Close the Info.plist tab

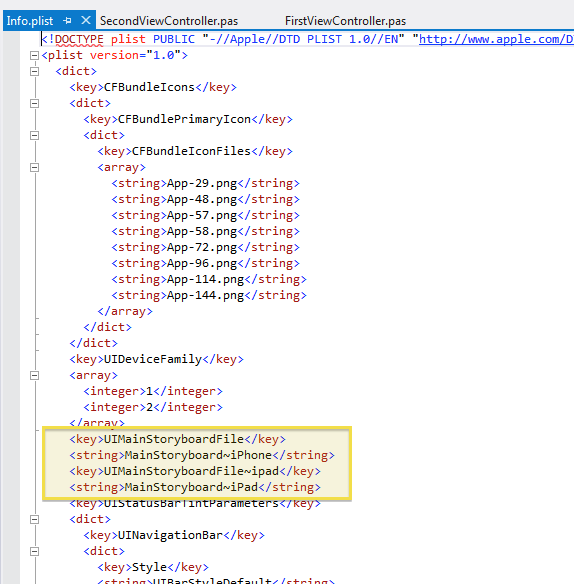pos(86,20)
